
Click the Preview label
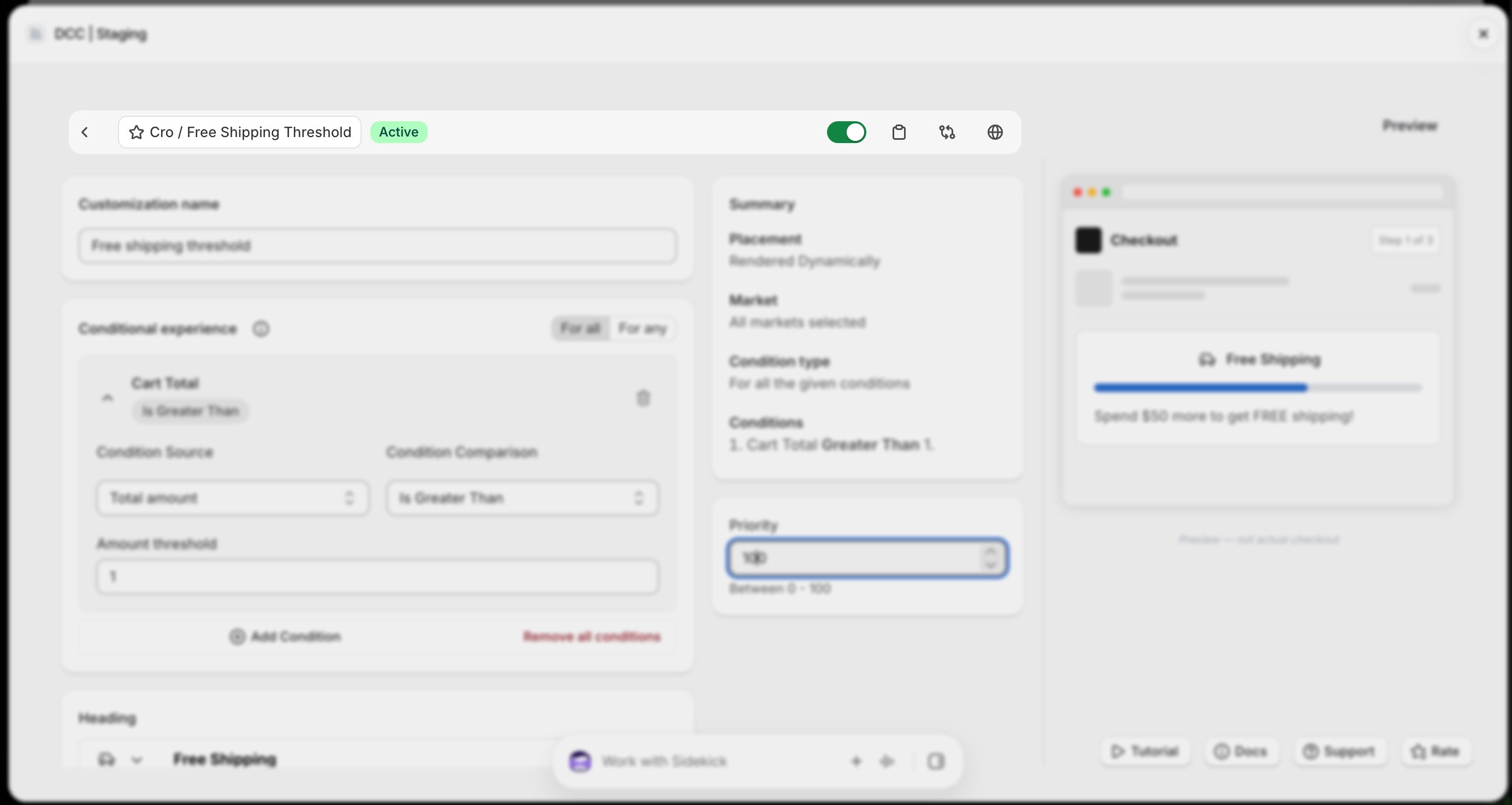1410,126
